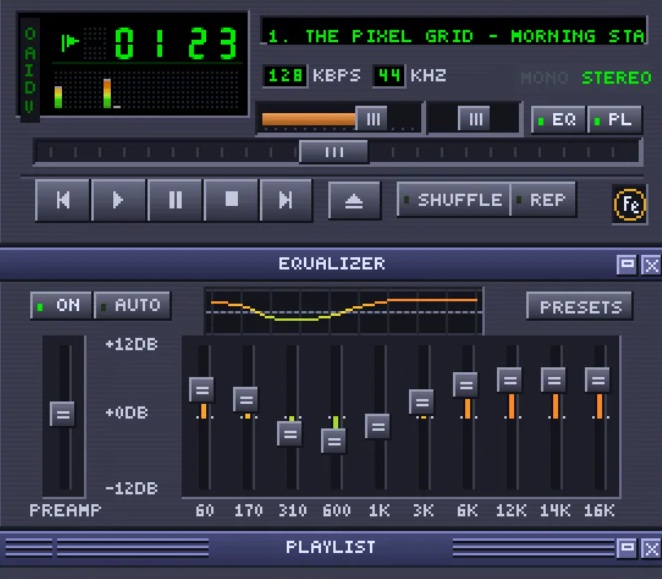Click the I letter in the OAIDV strip
The width and height of the screenshot is (662, 579).
point(30,70)
